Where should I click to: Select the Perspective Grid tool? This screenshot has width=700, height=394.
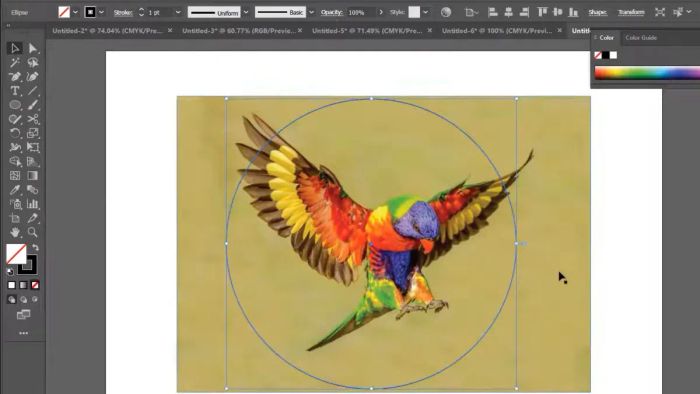click(x=33, y=162)
